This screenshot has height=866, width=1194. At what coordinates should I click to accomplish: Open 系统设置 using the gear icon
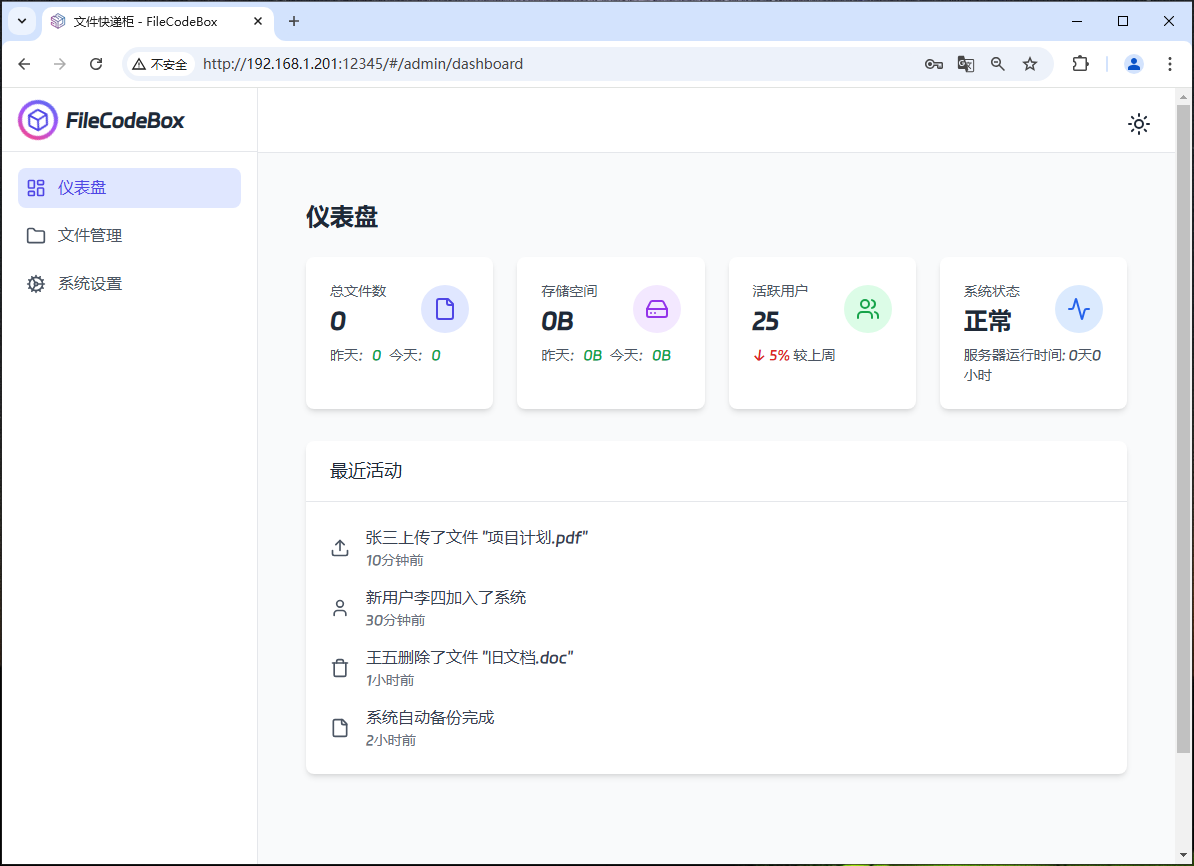tap(36, 283)
